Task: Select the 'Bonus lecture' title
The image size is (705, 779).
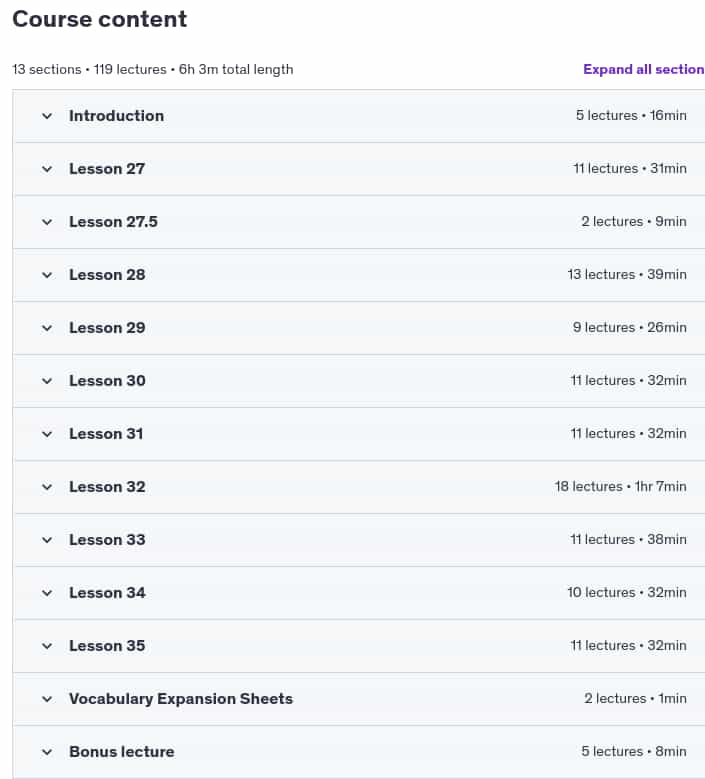Action: pos(122,752)
